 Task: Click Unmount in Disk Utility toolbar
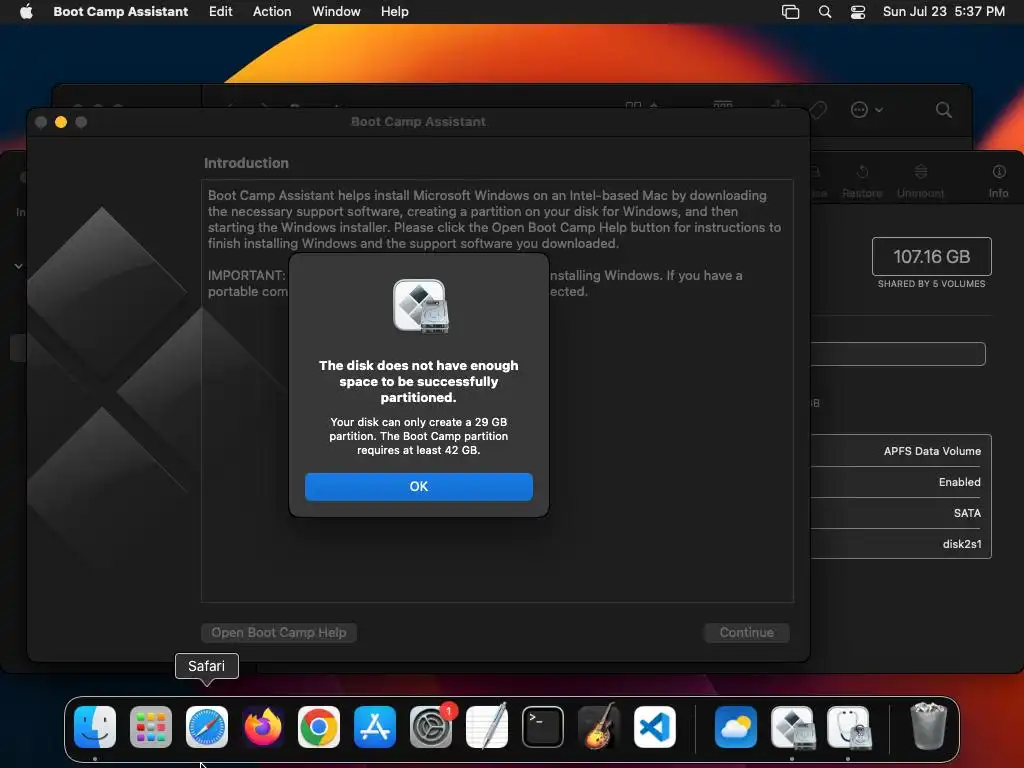coord(920,181)
